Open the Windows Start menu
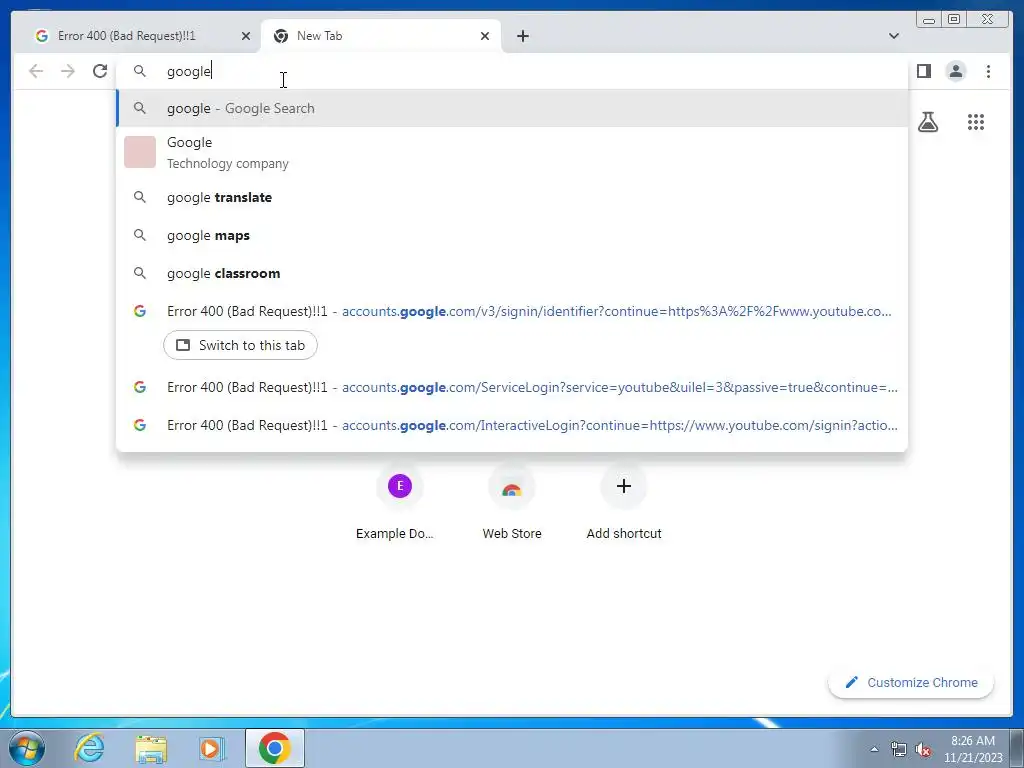1024x768 pixels. pyautogui.click(x=27, y=748)
